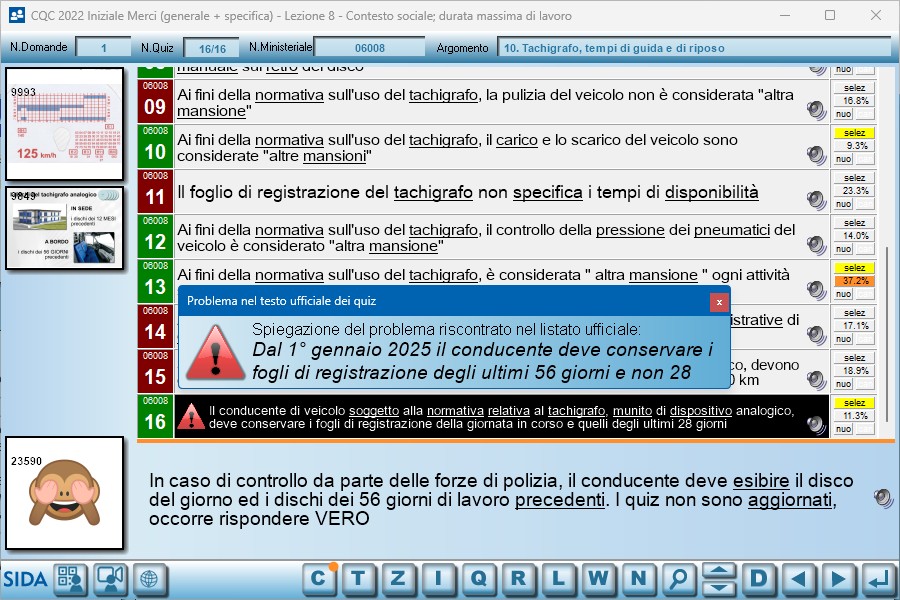Click the 'C' toolbar letter button
This screenshot has height=600, width=900.
pos(318,578)
